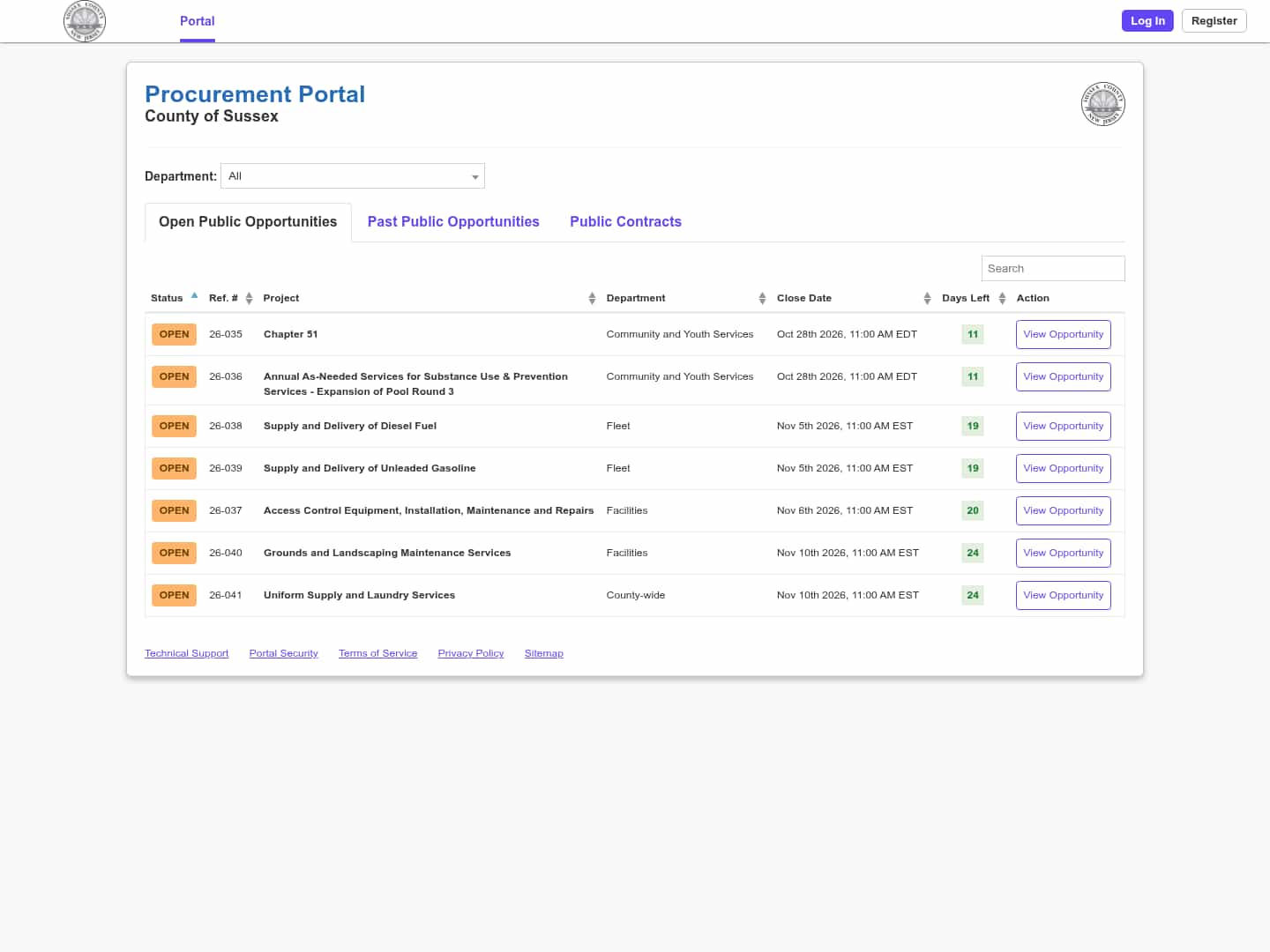This screenshot has height=952, width=1270.
Task: Open the Technical Support link
Action: point(186,653)
